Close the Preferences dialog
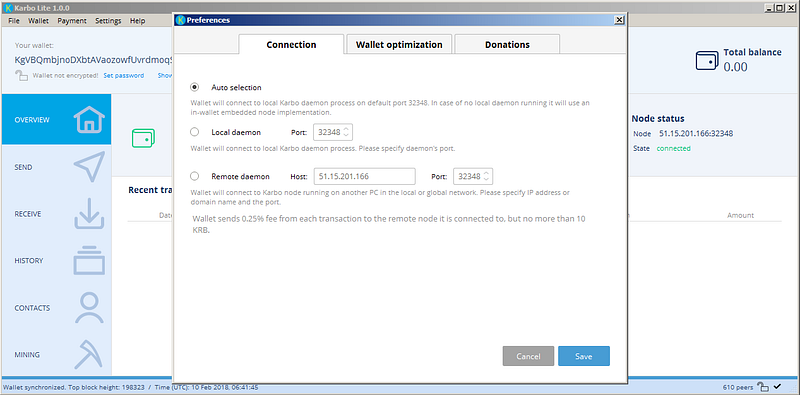 [x=619, y=20]
